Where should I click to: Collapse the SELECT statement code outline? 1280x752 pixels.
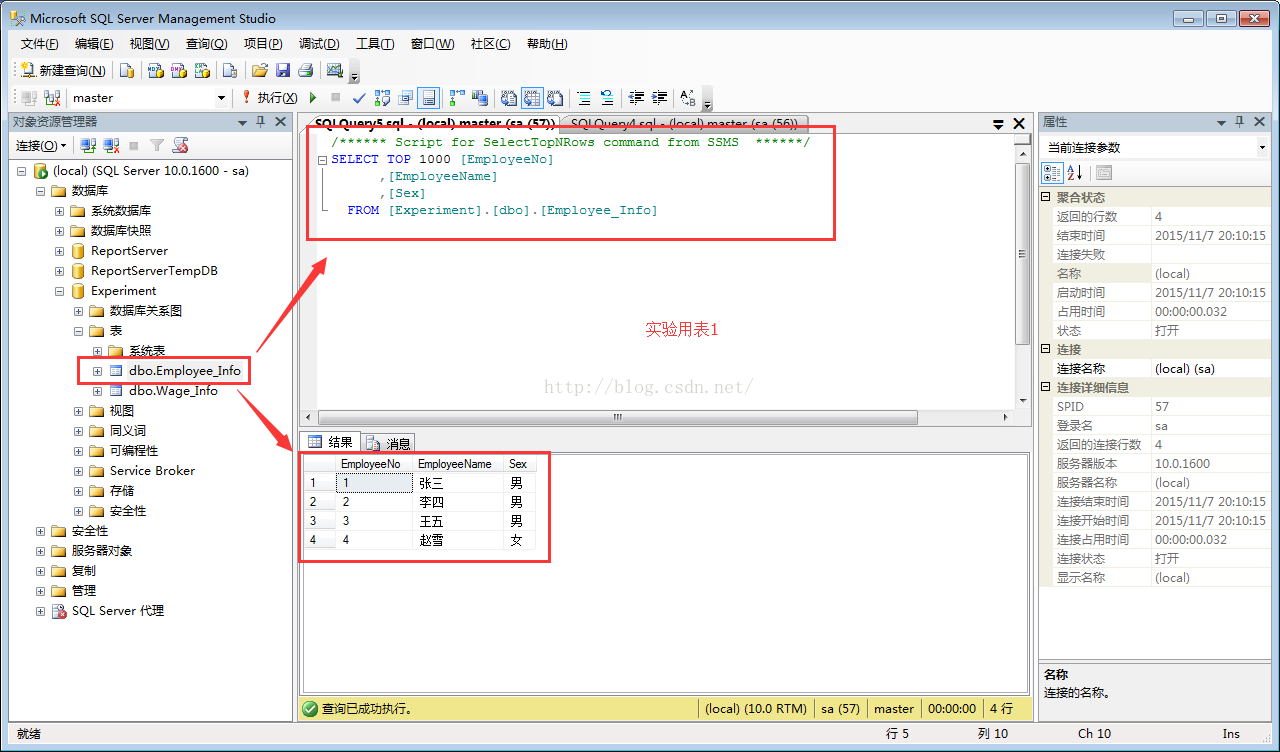click(322, 160)
